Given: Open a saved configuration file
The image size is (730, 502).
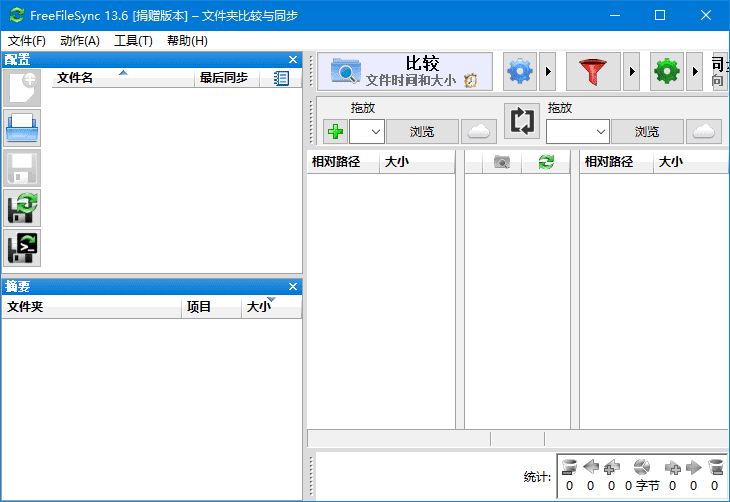Looking at the screenshot, I should 21,128.
